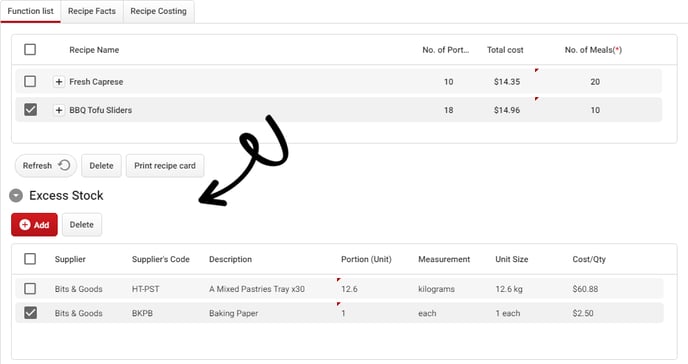Switch to the Function list tab
The height and width of the screenshot is (364, 688).
pyautogui.click(x=30, y=11)
